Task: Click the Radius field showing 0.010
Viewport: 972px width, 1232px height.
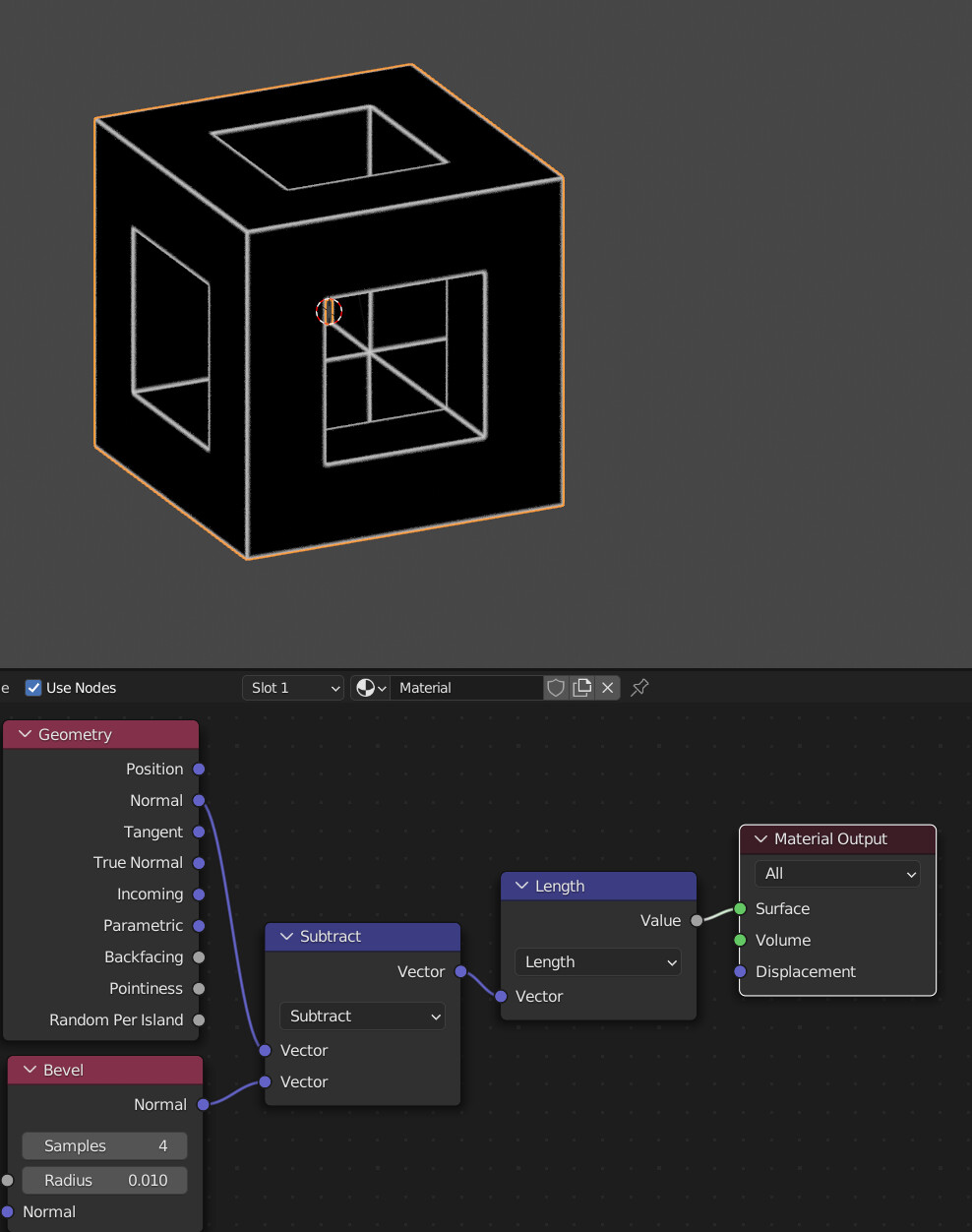Action: (x=104, y=1180)
